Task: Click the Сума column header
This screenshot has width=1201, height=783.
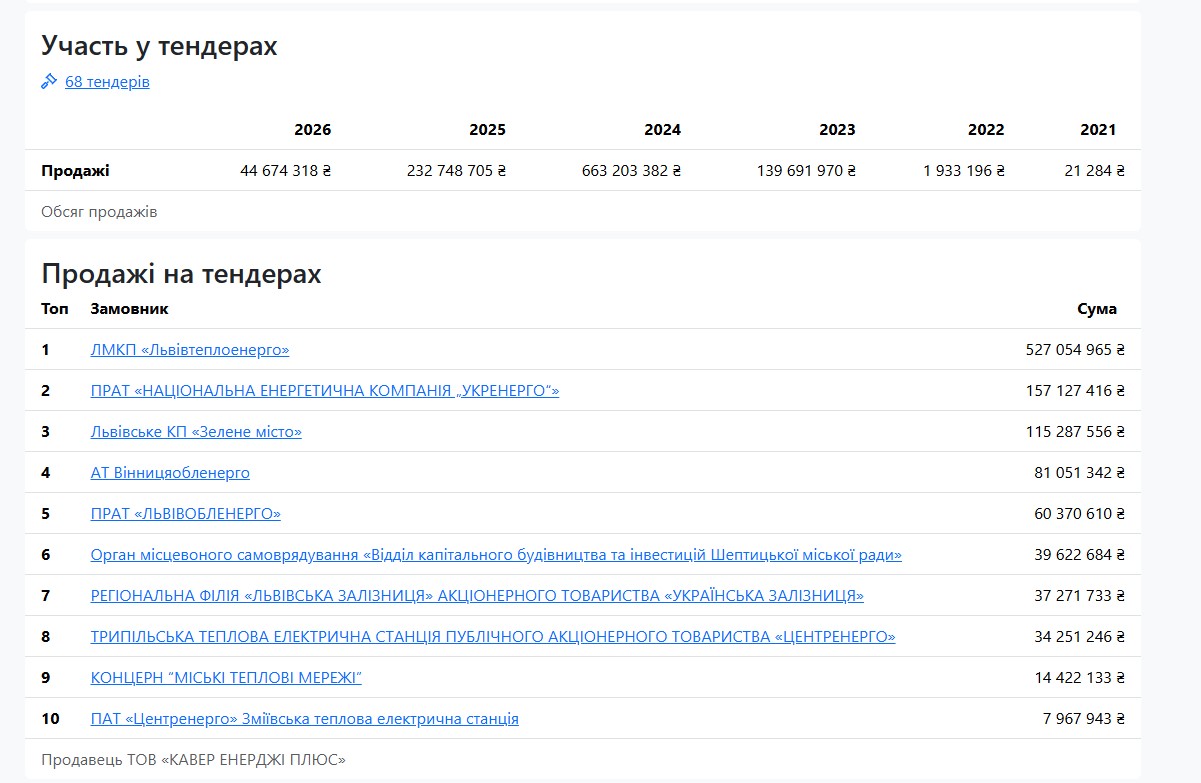Action: click(1097, 309)
